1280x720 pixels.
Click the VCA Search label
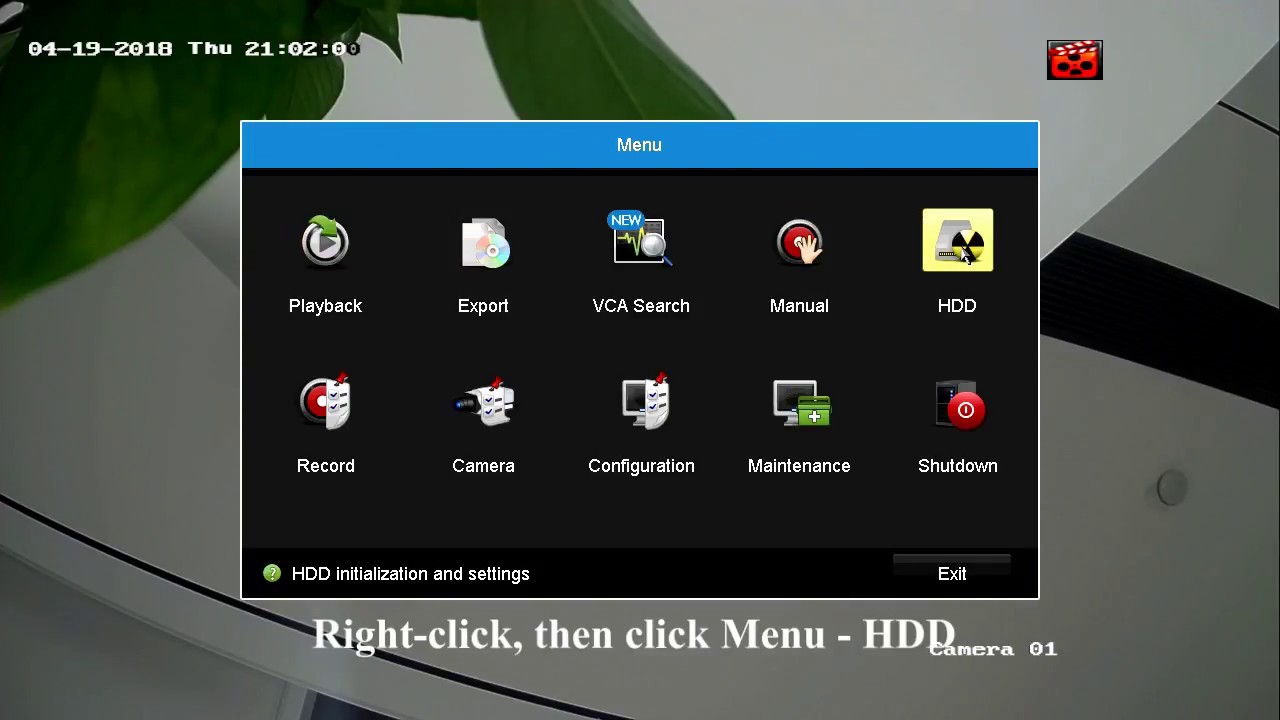(x=641, y=306)
